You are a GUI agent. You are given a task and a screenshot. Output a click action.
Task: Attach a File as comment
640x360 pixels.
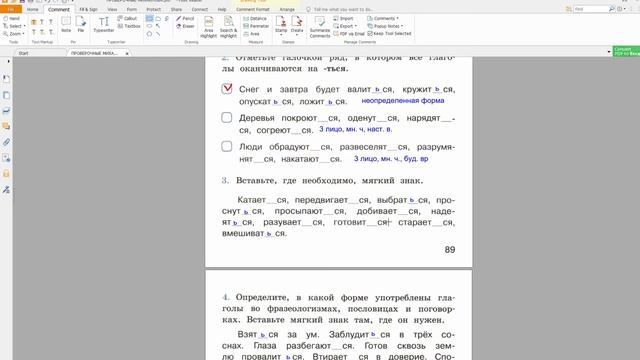click(81, 24)
